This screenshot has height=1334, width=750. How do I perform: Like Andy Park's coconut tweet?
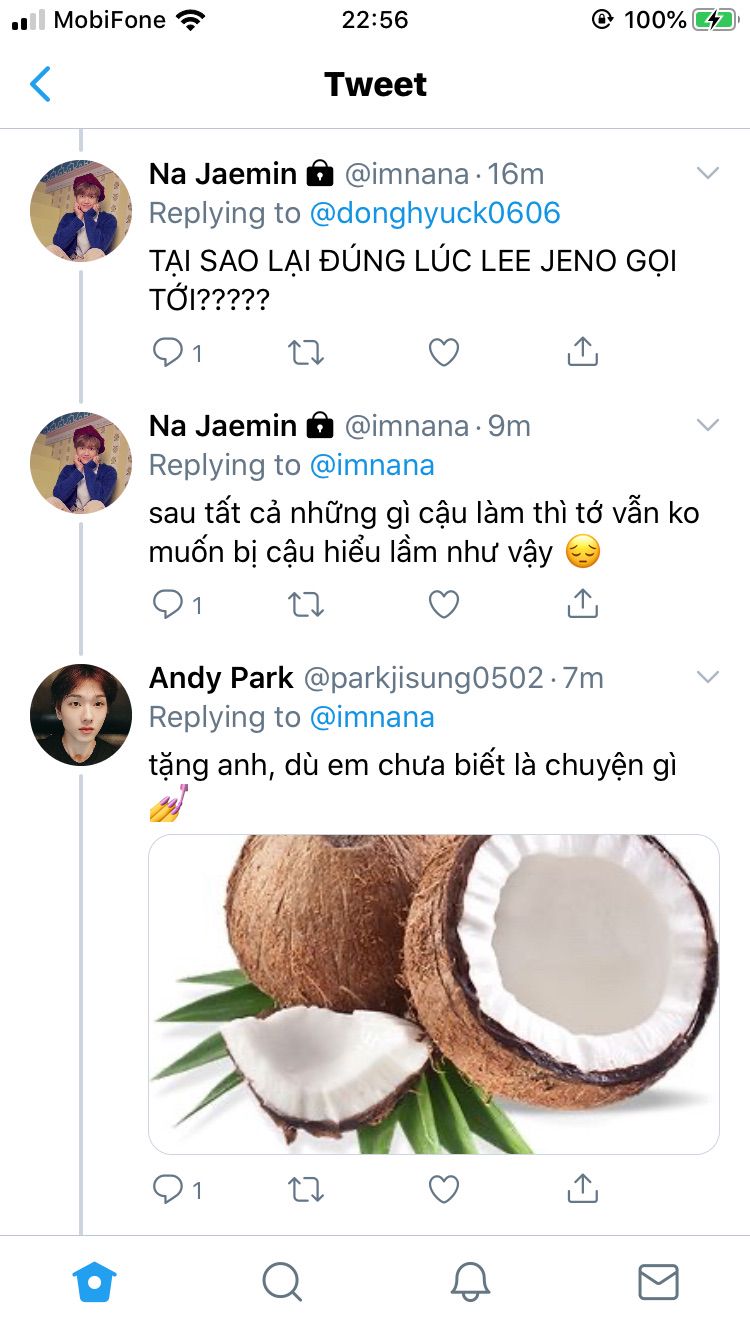click(443, 1189)
